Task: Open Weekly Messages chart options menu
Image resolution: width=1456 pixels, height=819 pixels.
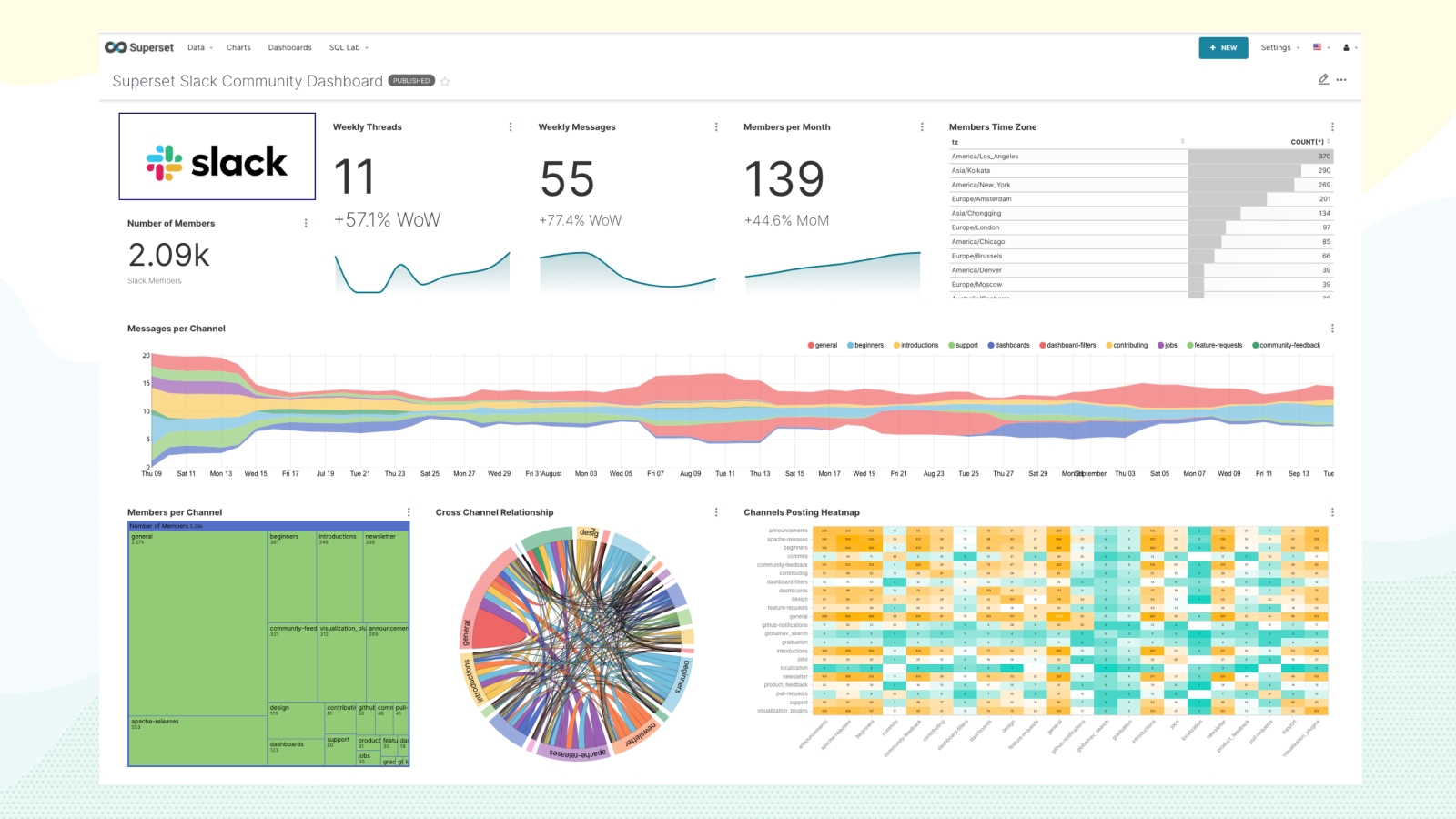Action: [716, 127]
